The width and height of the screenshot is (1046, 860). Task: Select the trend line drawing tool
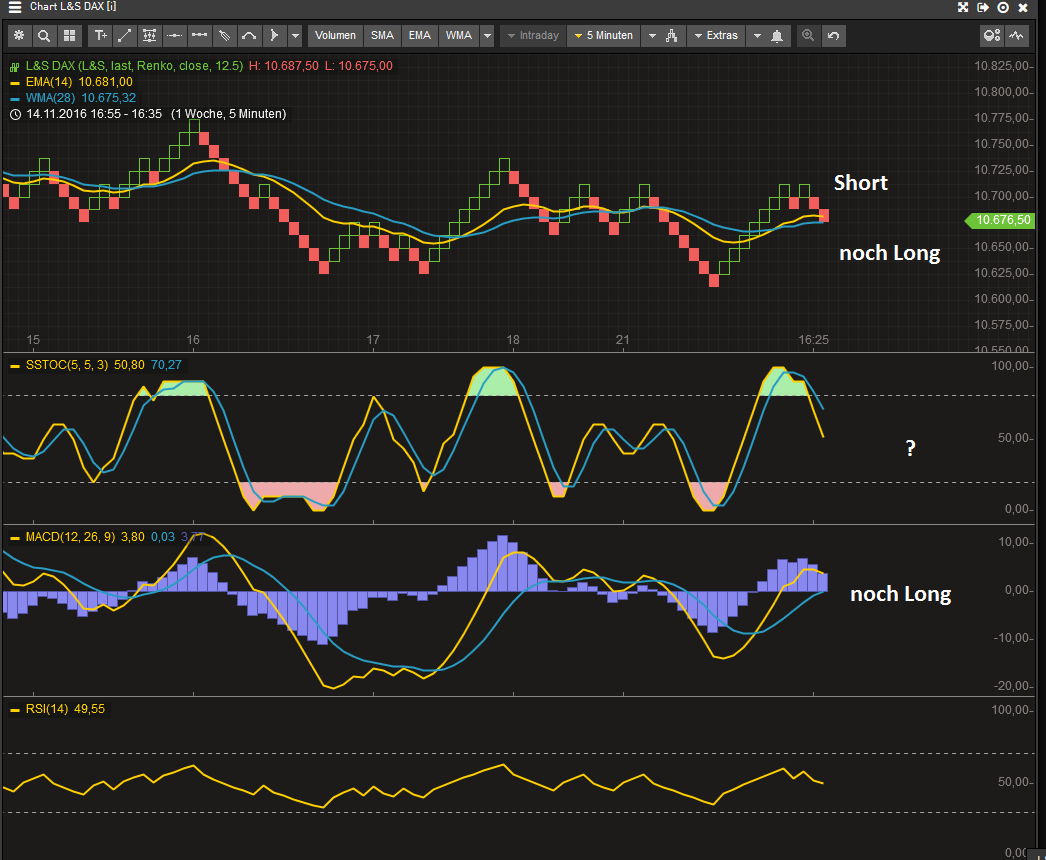[125, 36]
